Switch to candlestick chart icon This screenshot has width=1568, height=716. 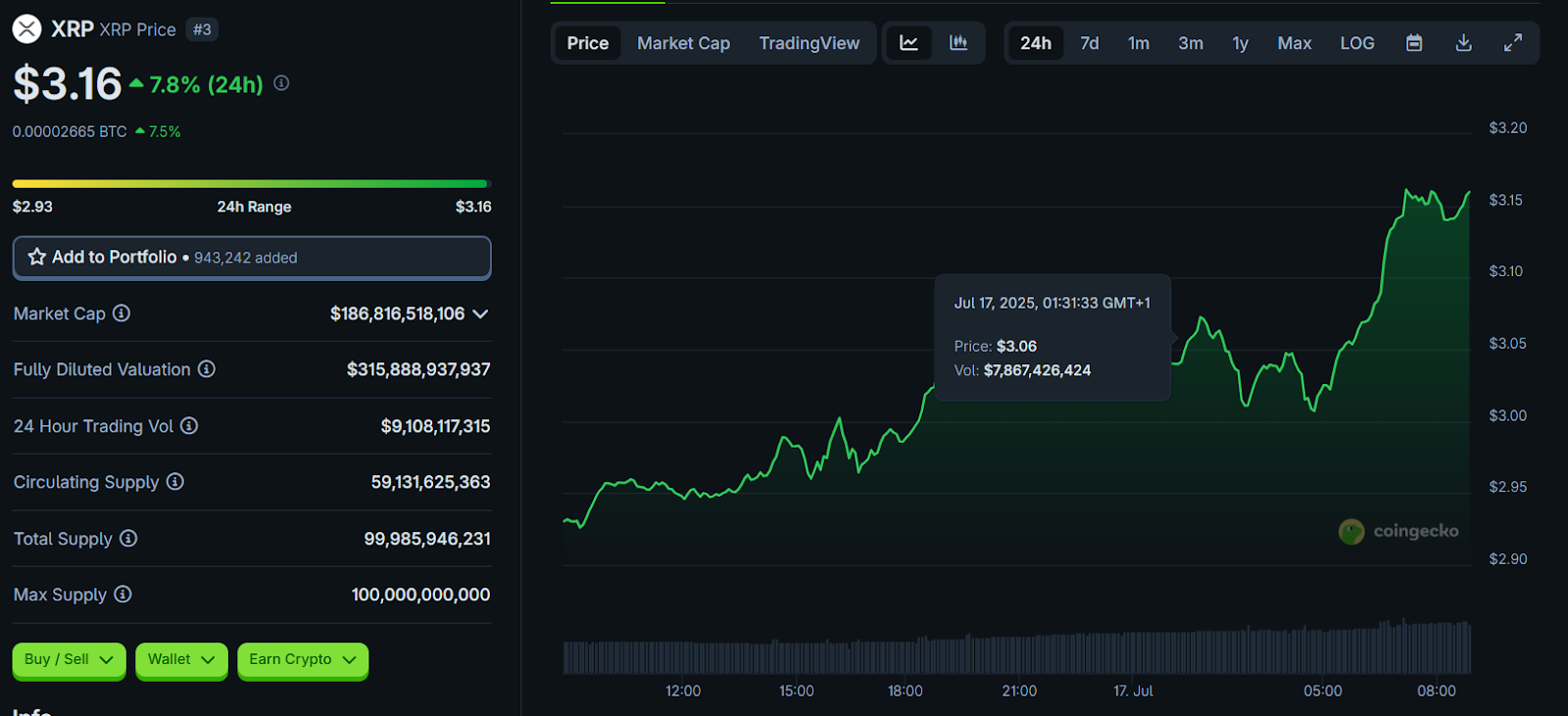958,43
